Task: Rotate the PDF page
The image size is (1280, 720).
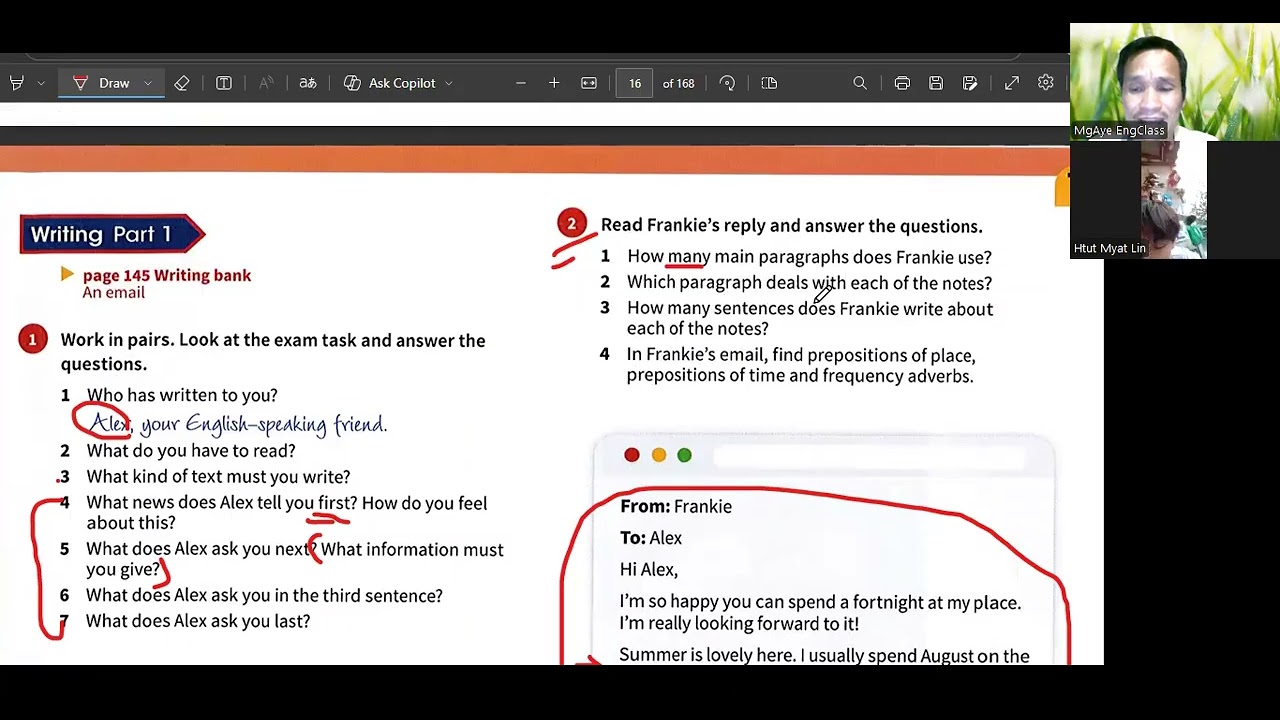Action: click(727, 83)
